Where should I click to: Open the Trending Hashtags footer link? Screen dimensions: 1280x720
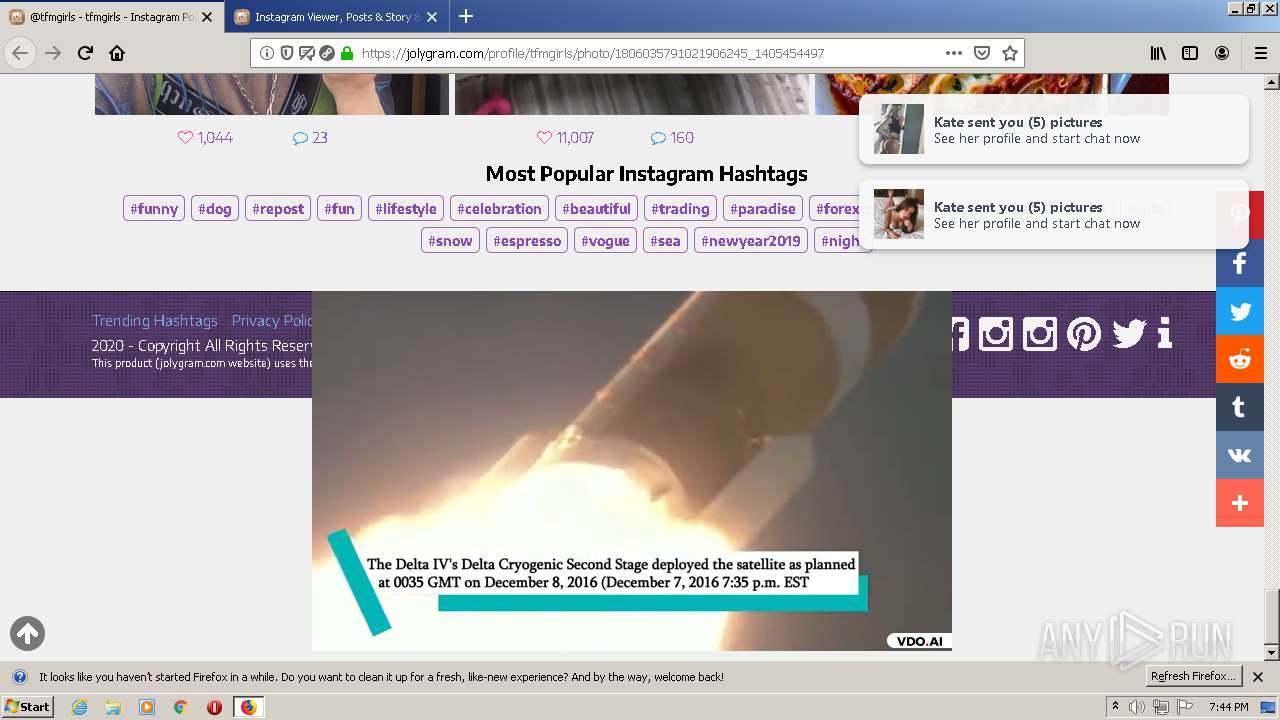point(155,321)
